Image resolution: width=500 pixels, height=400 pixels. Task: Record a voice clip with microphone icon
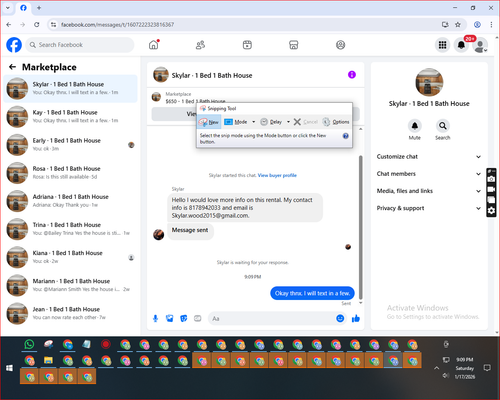tap(155, 319)
